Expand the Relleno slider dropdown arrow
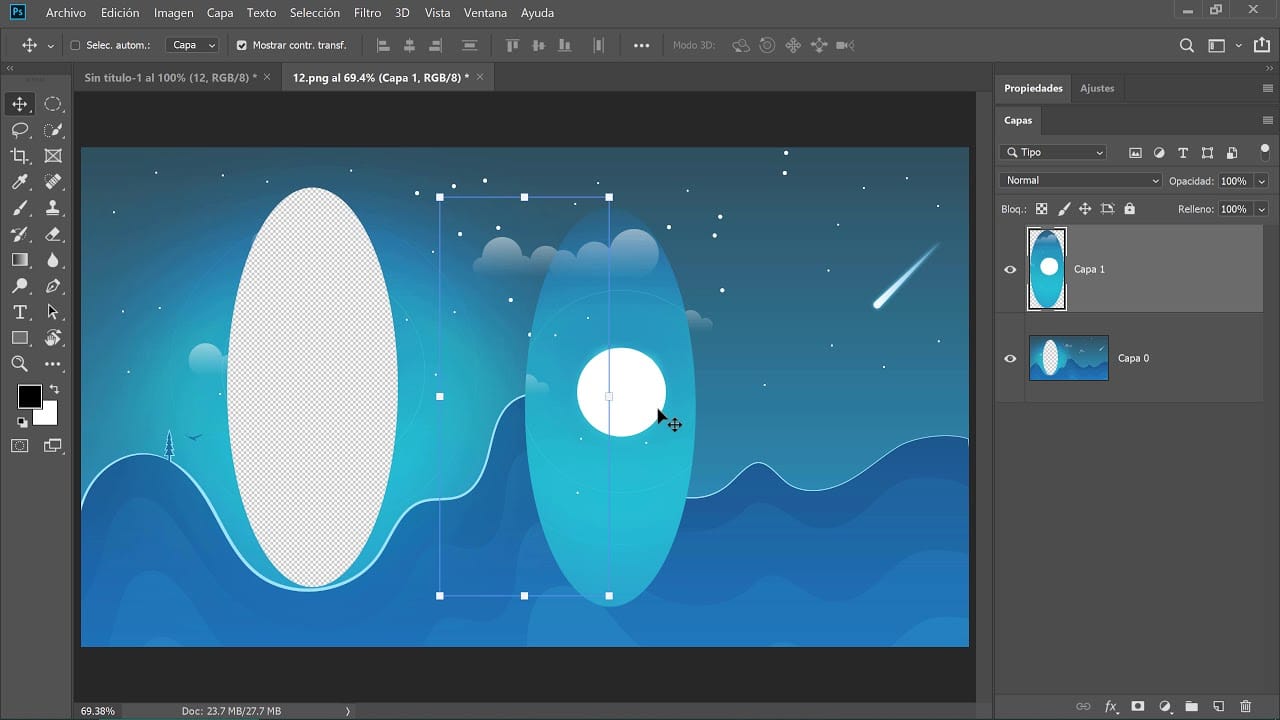The image size is (1280, 720). [x=1261, y=209]
